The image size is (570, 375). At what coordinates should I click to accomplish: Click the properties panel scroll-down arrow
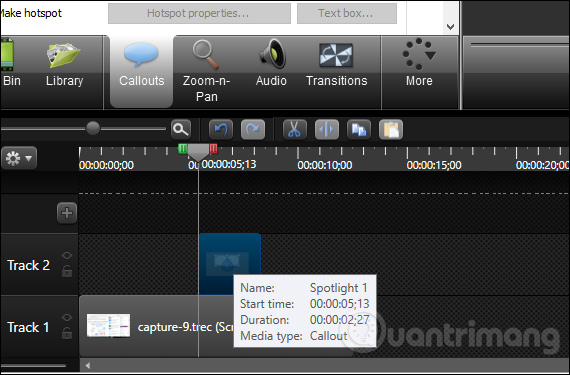tap(450, 27)
